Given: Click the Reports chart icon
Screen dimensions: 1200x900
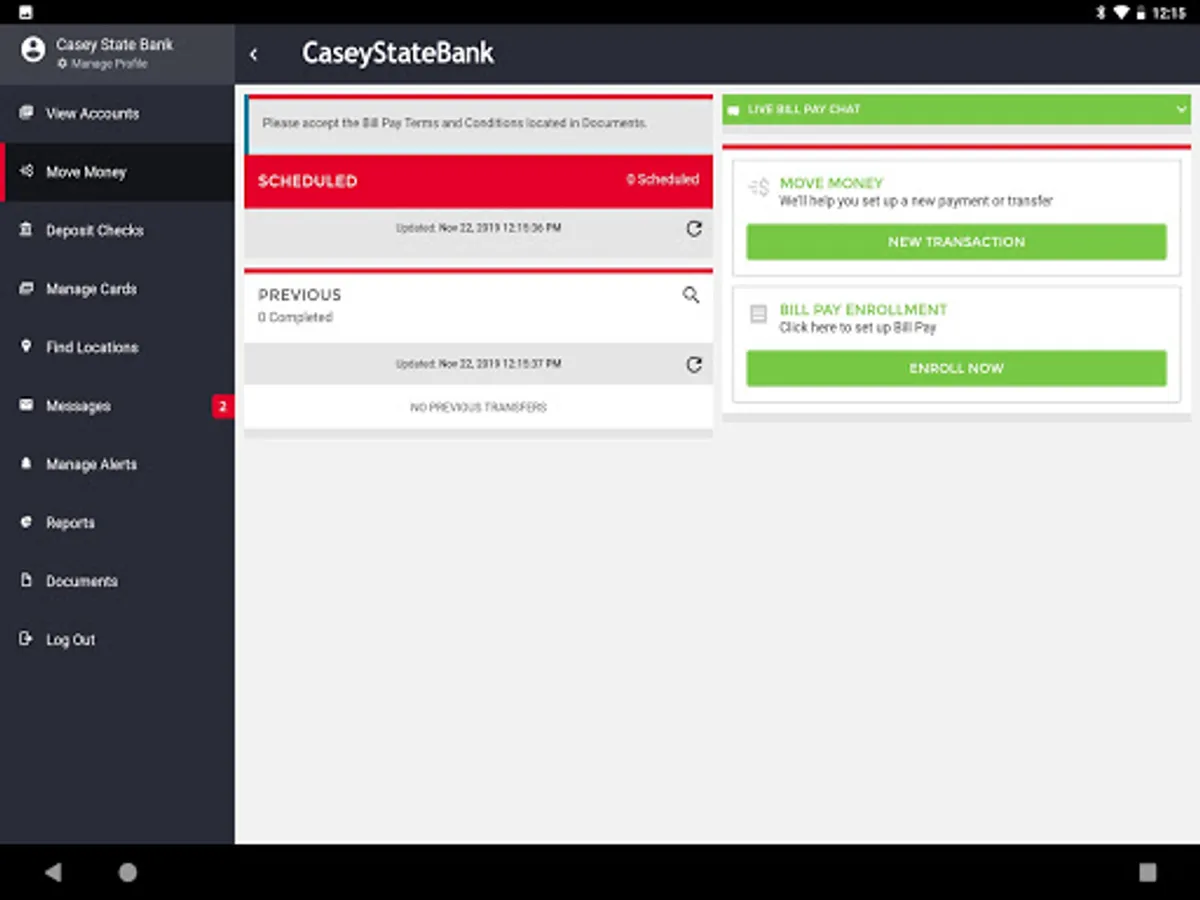Looking at the screenshot, I should (x=26, y=523).
